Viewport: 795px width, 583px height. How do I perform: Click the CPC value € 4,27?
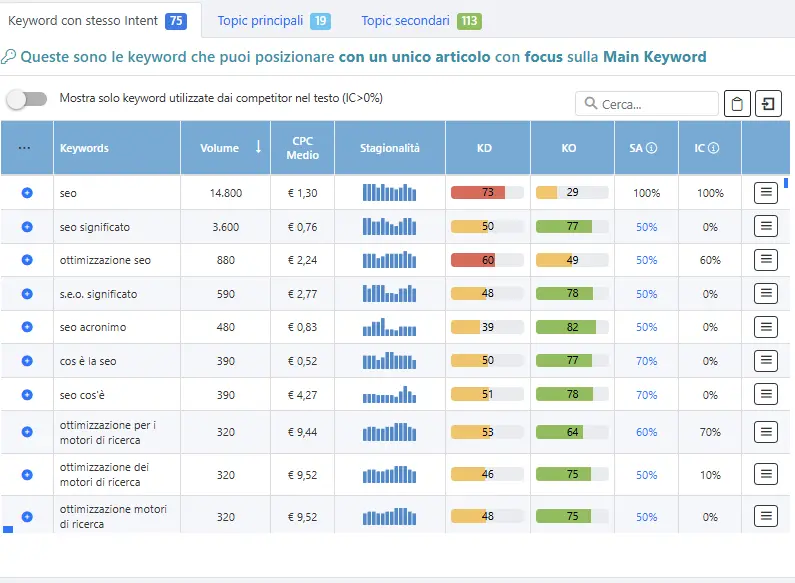coord(302,395)
